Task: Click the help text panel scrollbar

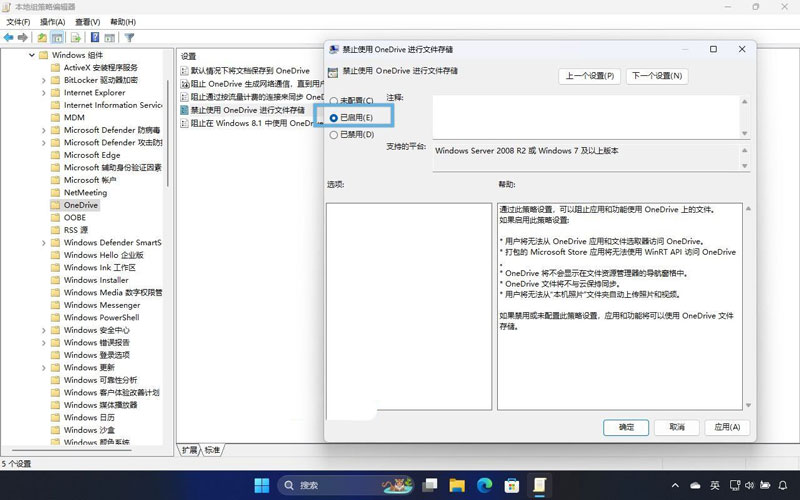Action: tap(748, 306)
